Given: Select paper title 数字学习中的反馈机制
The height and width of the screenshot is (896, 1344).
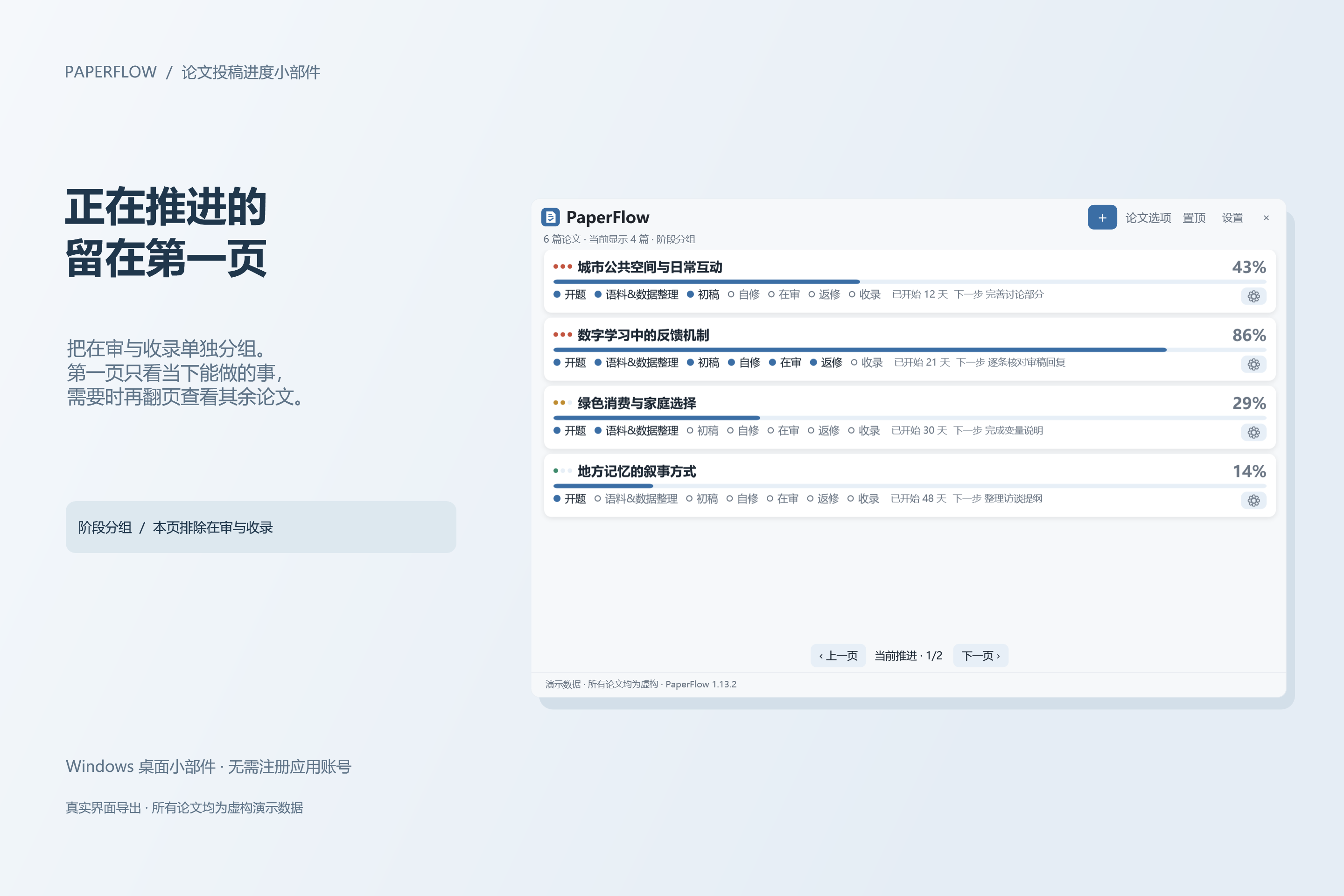Looking at the screenshot, I should (x=644, y=335).
